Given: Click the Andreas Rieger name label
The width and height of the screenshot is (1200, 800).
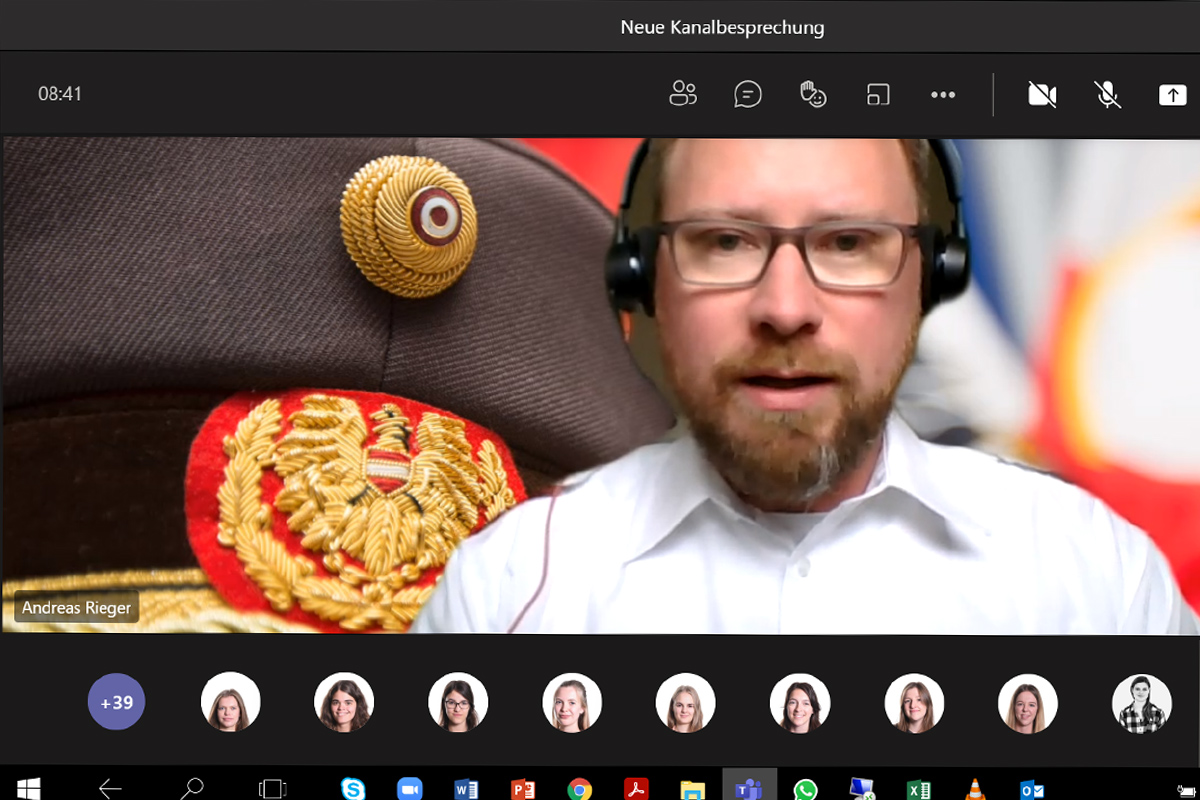Looking at the screenshot, I should coord(77,607).
